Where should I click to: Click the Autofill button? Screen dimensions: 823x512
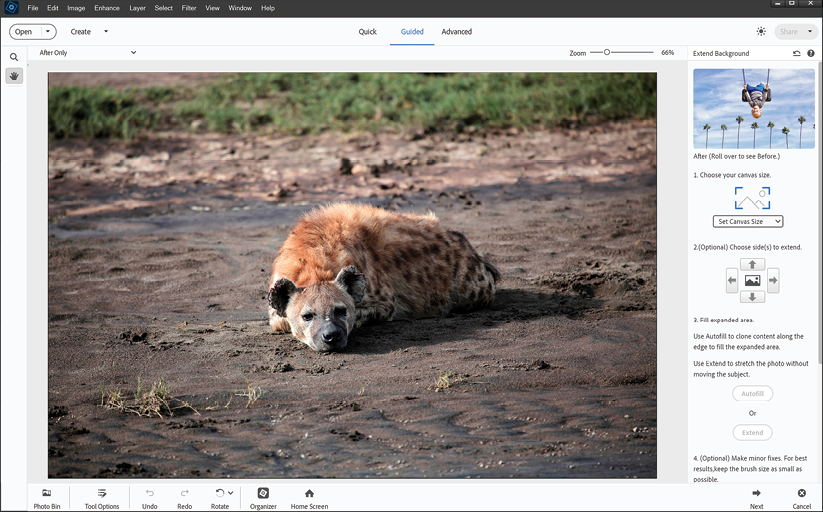752,393
